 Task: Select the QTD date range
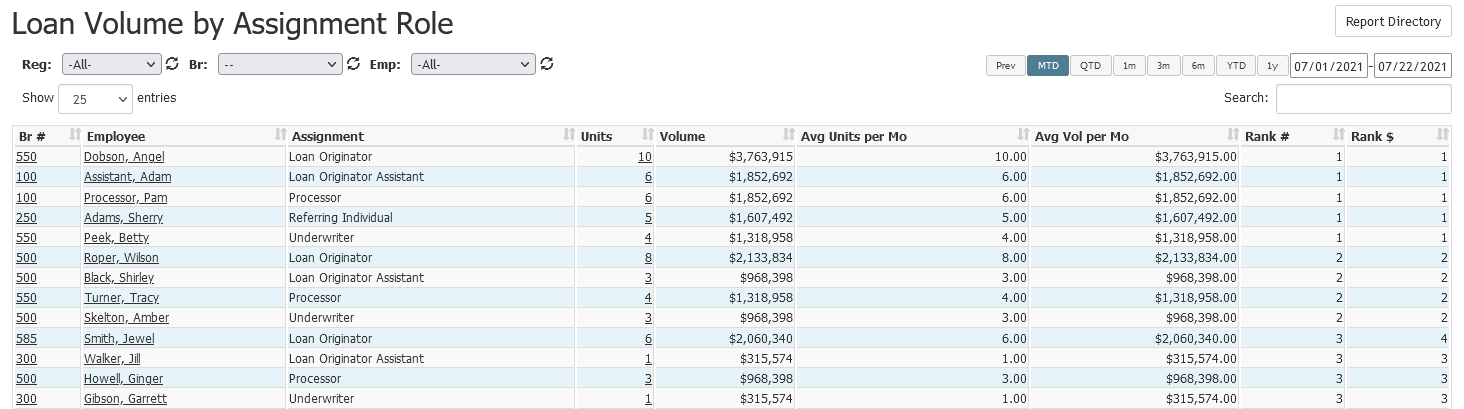coord(1090,65)
